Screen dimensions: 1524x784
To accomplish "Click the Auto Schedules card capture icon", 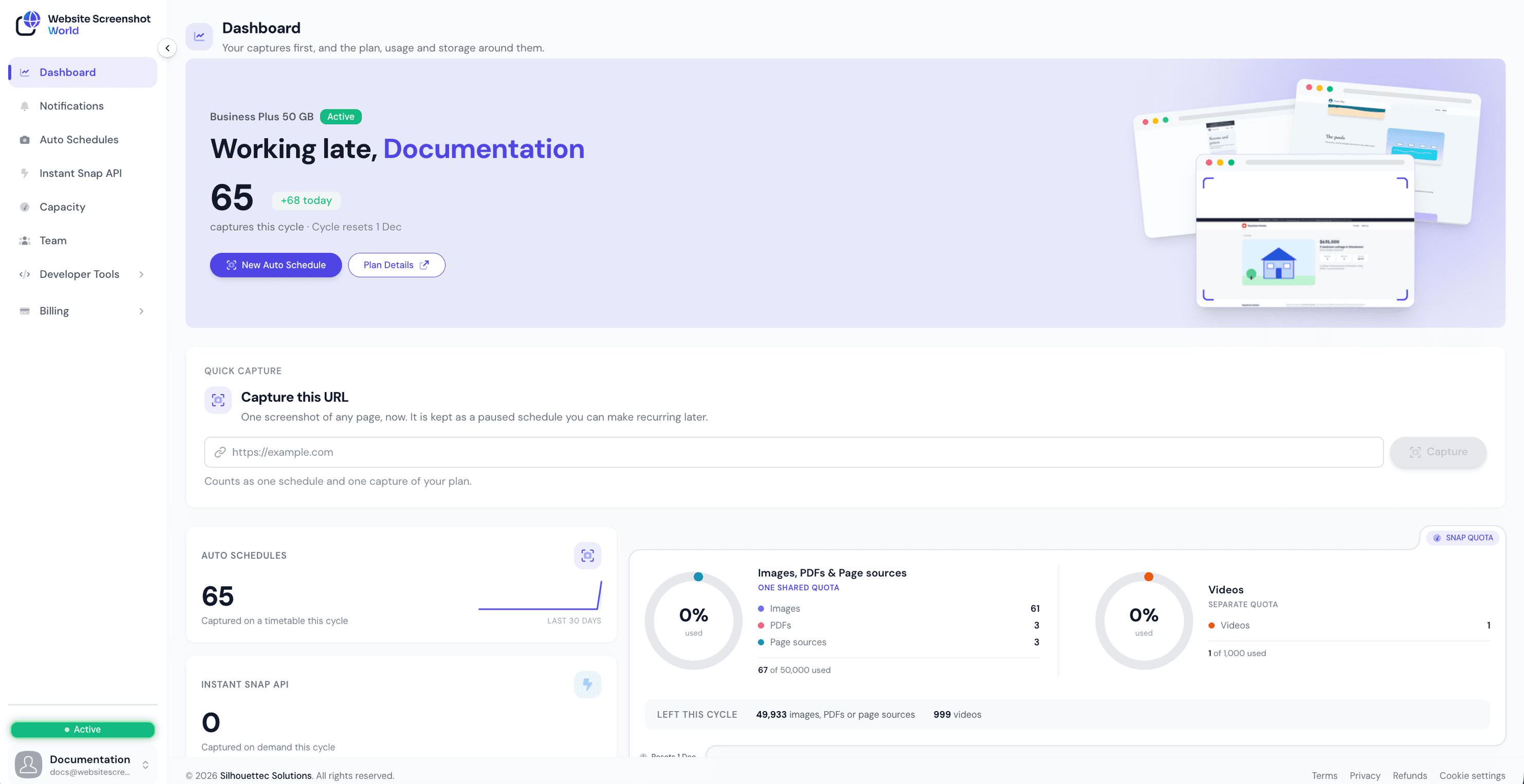I will coord(587,555).
